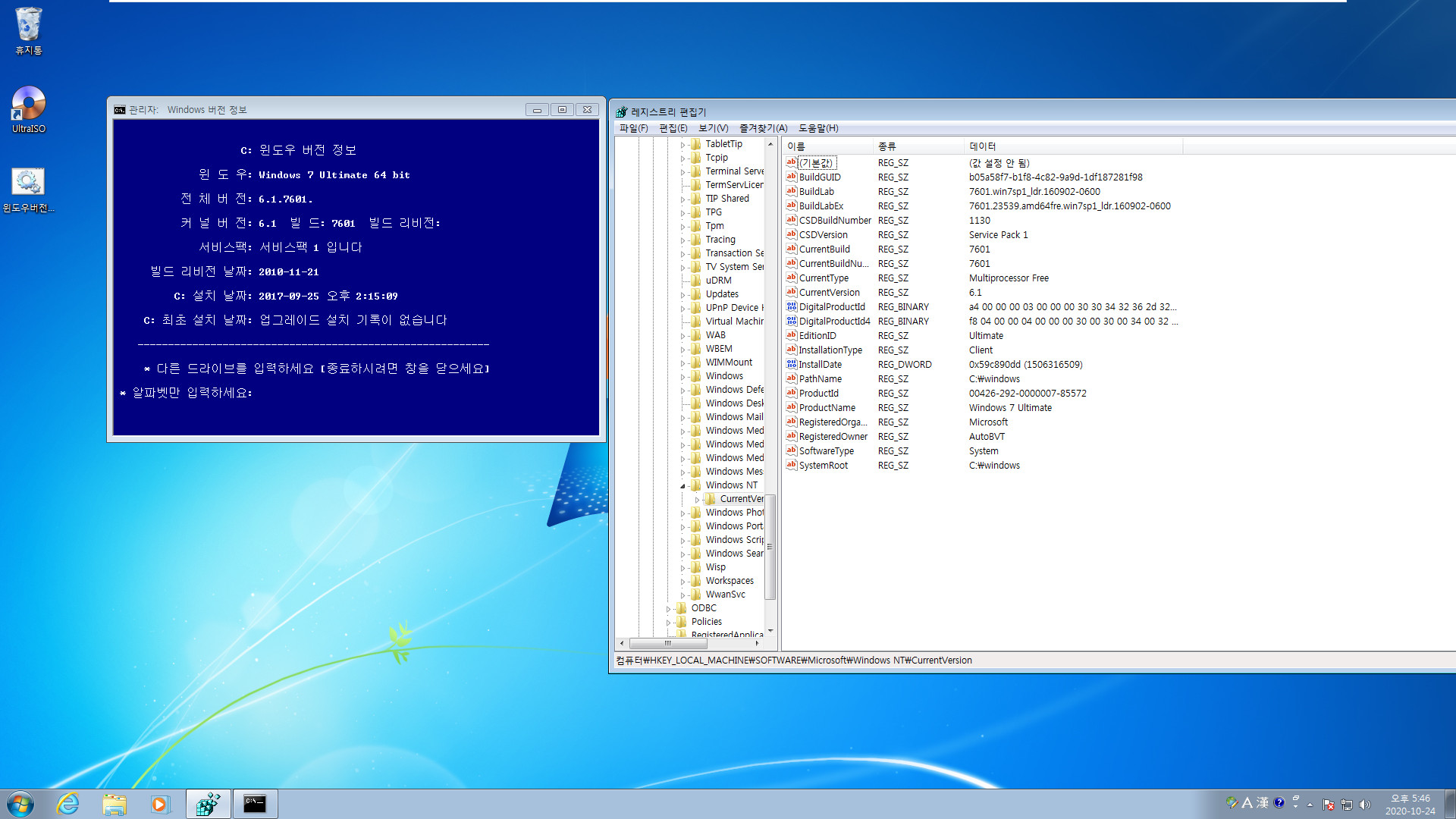Image resolution: width=1456 pixels, height=819 pixels.
Task: Switch to Registry Editor taskbar button
Action: (208, 804)
